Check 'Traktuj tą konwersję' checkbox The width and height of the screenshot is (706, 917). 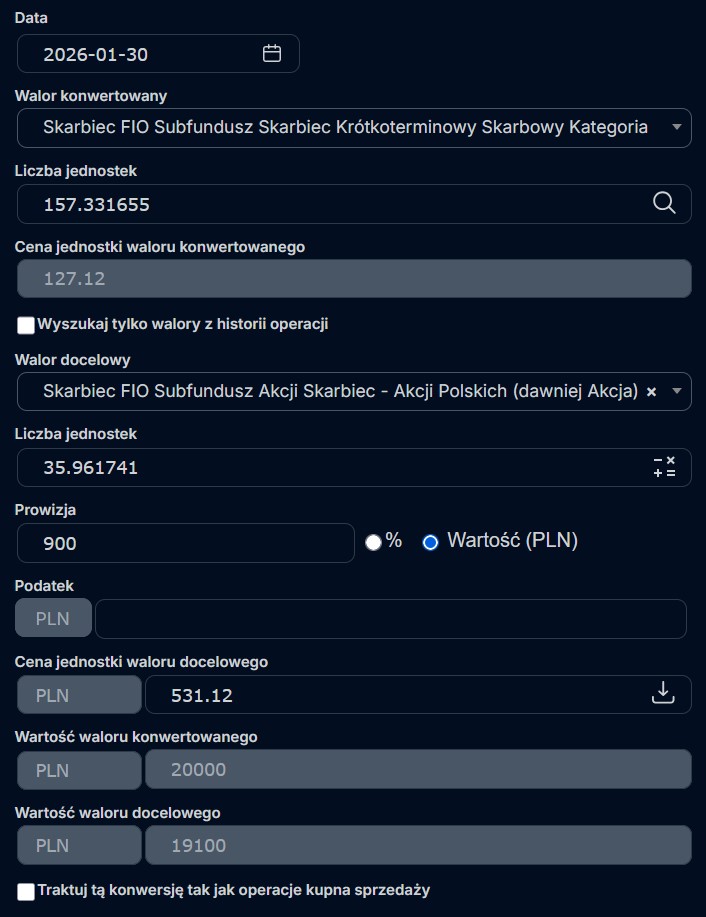click(x=26, y=890)
